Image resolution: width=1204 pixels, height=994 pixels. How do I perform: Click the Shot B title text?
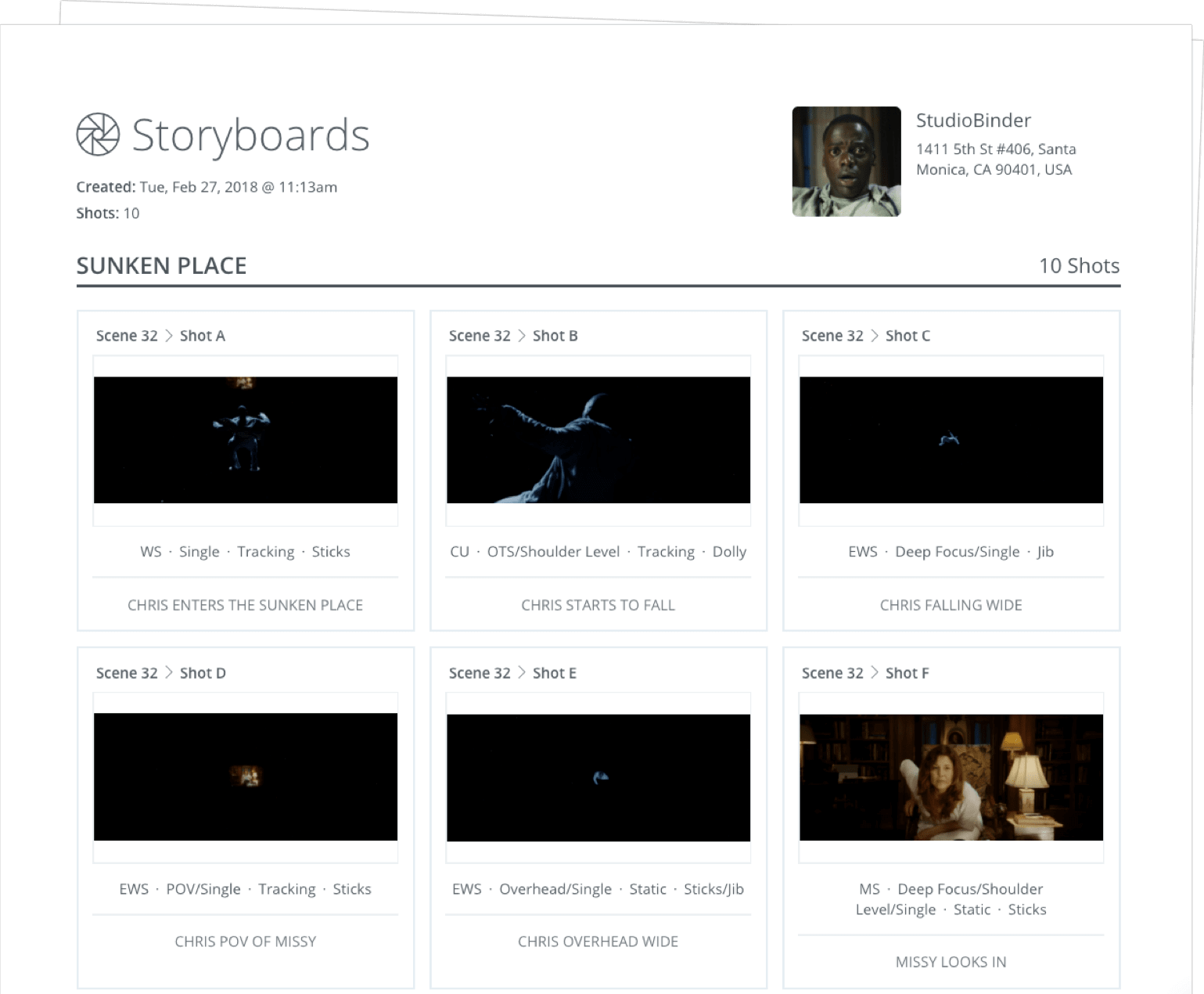tap(555, 336)
